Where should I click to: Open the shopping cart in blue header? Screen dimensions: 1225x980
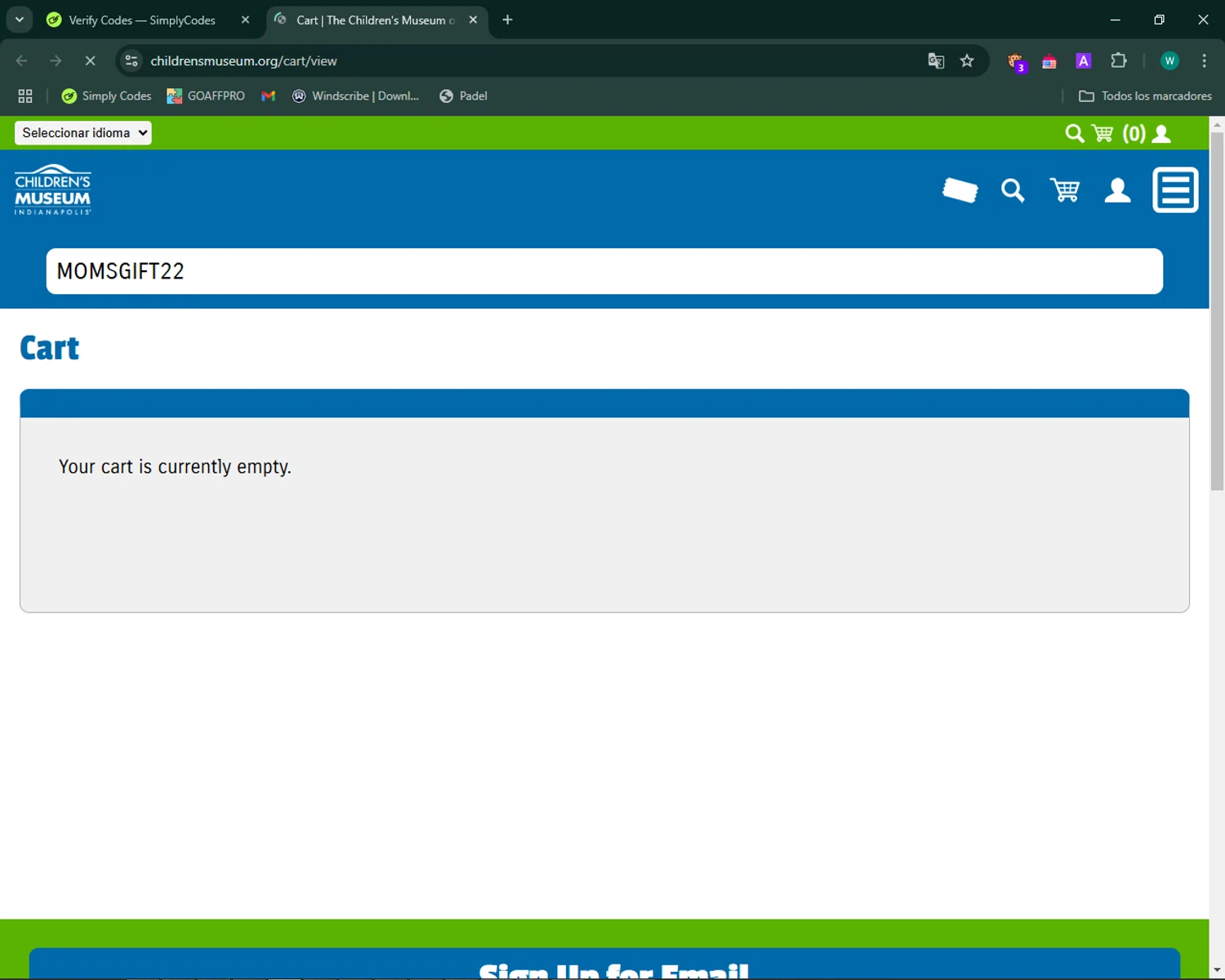tap(1065, 190)
